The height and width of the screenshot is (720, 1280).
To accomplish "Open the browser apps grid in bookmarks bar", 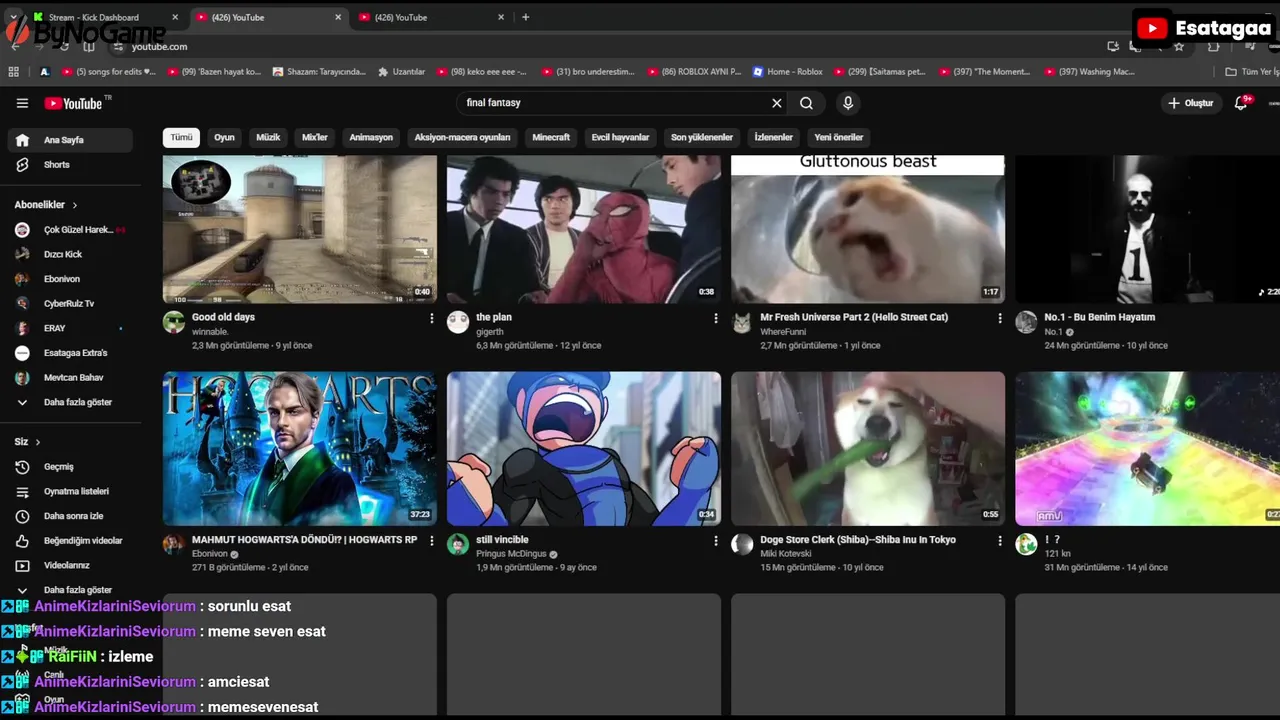I will click(x=13, y=72).
